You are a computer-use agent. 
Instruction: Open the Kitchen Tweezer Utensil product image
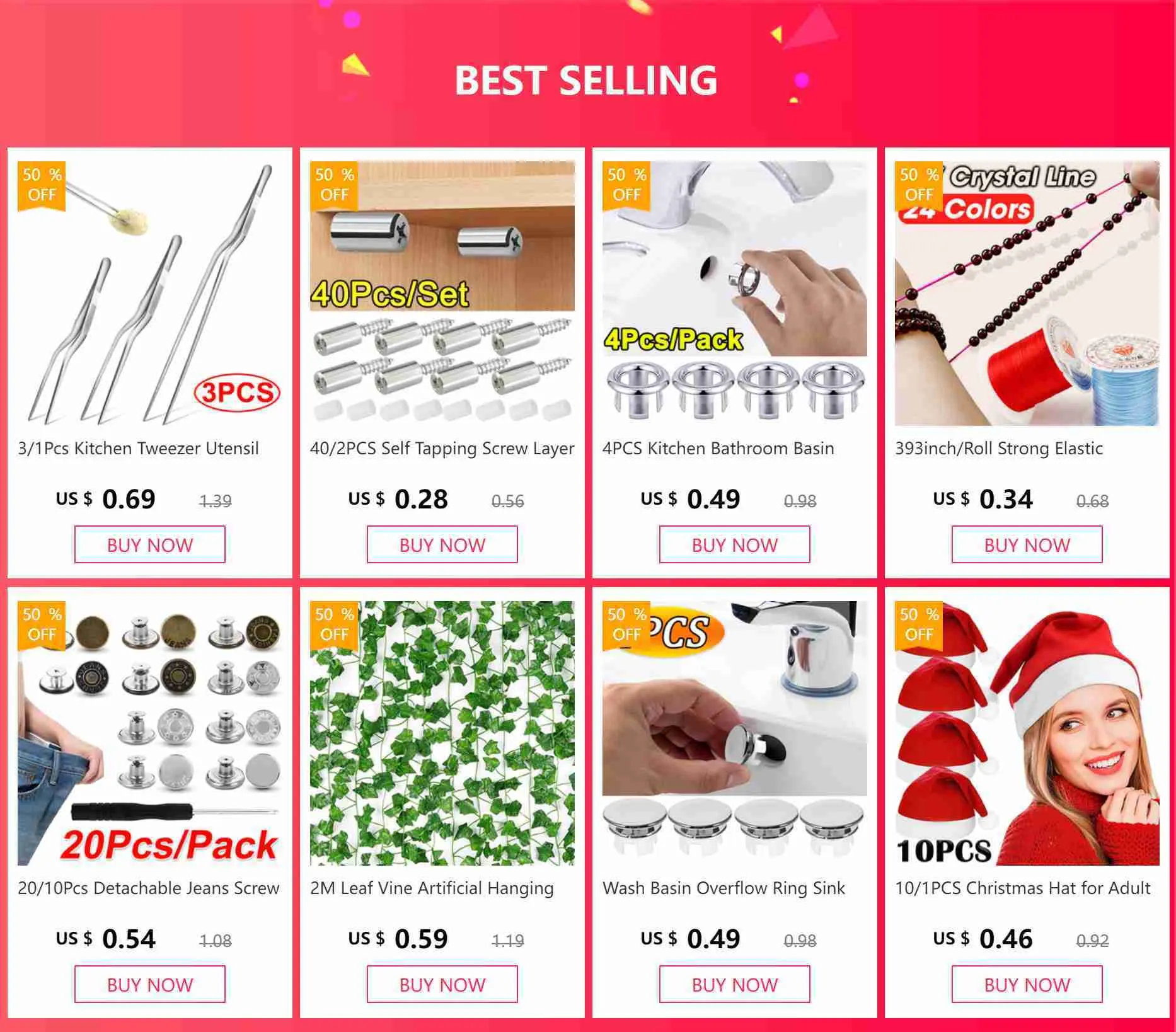[x=150, y=294]
